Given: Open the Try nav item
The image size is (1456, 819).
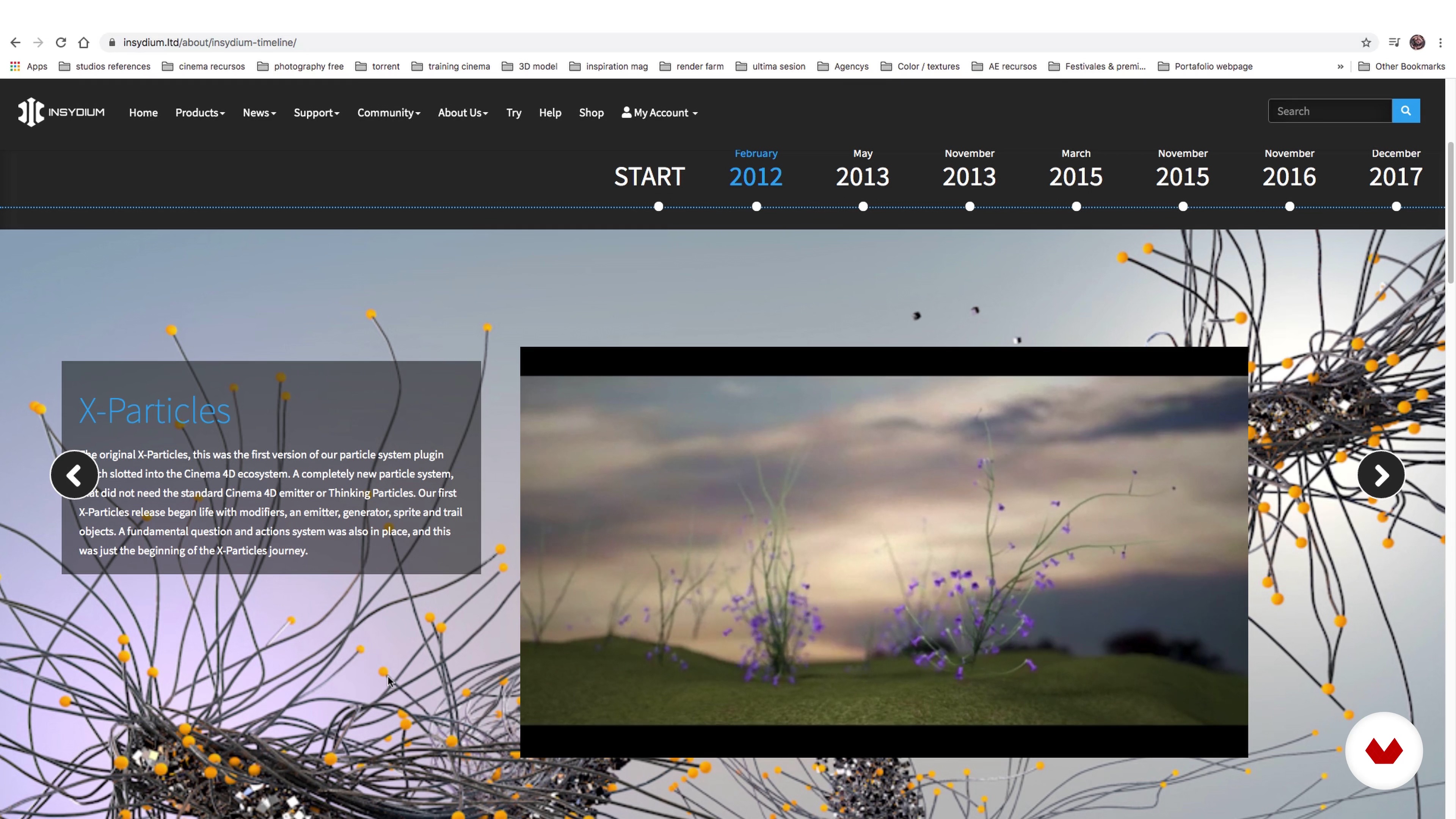Looking at the screenshot, I should (x=514, y=113).
